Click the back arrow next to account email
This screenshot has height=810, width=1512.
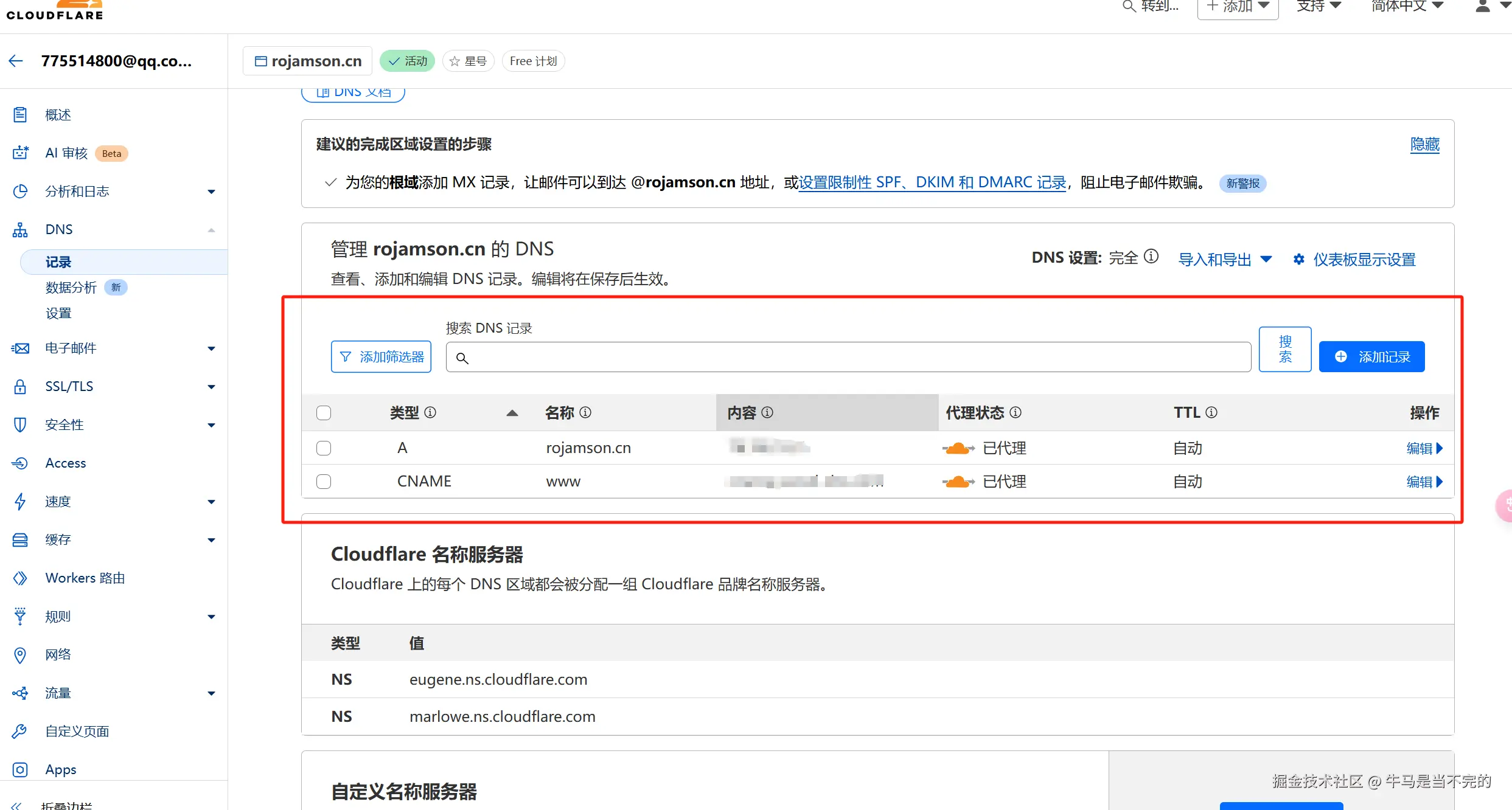[x=16, y=61]
